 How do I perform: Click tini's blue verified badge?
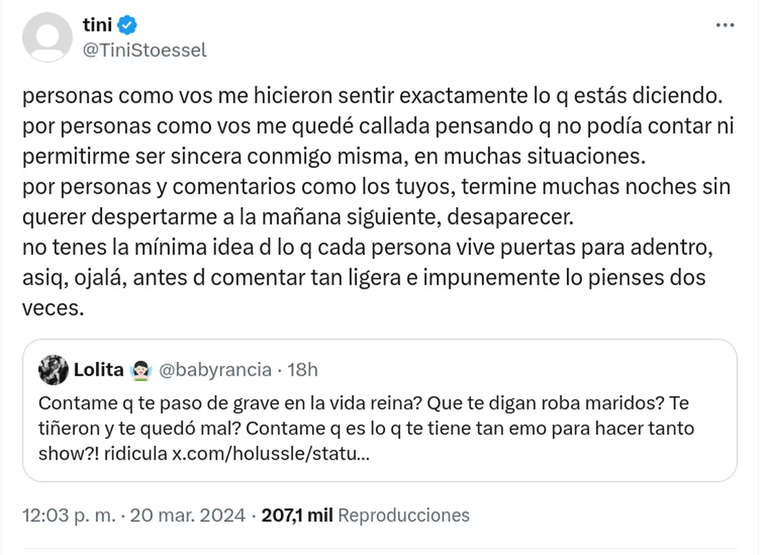tap(129, 27)
